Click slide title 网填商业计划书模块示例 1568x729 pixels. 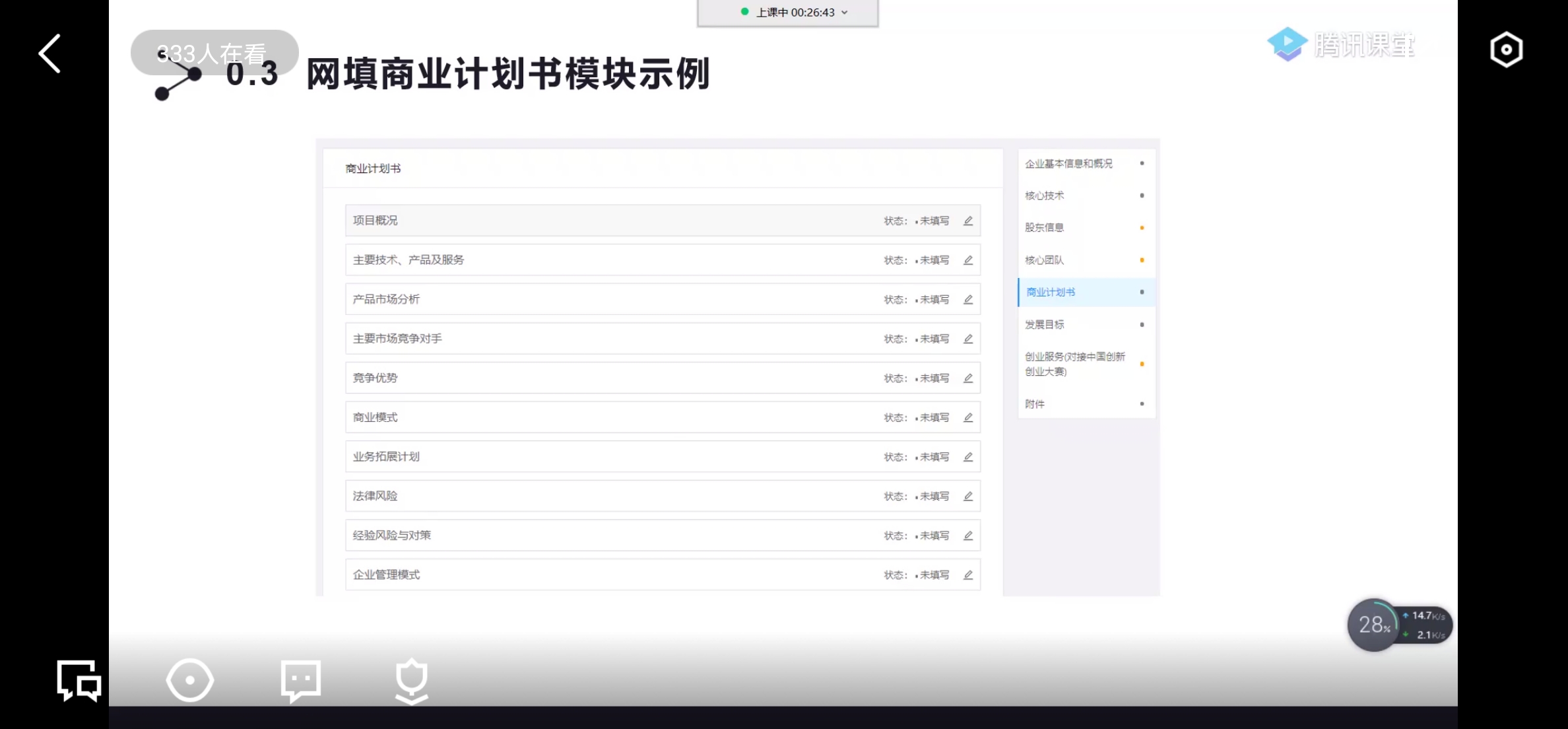pyautogui.click(x=508, y=73)
